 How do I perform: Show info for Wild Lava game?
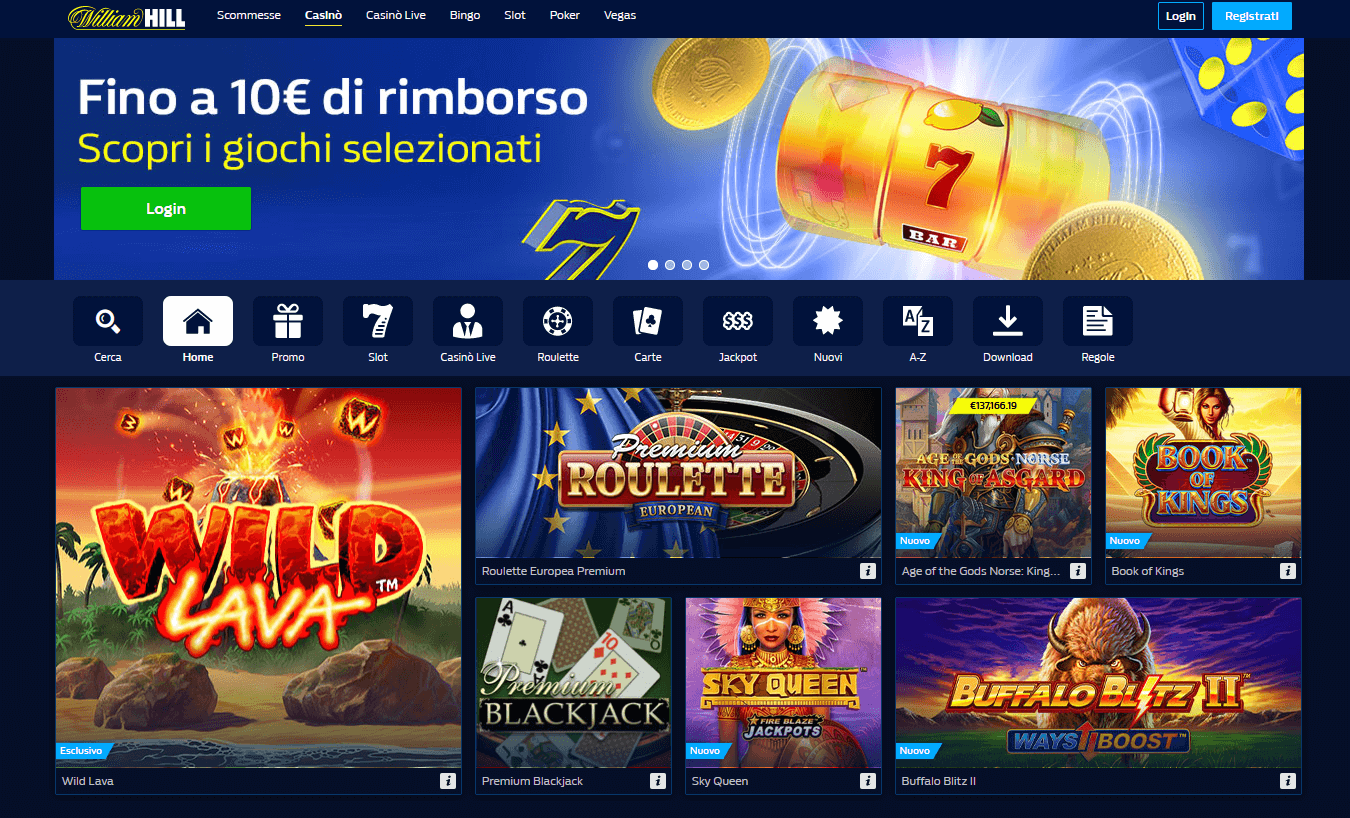pyautogui.click(x=448, y=781)
